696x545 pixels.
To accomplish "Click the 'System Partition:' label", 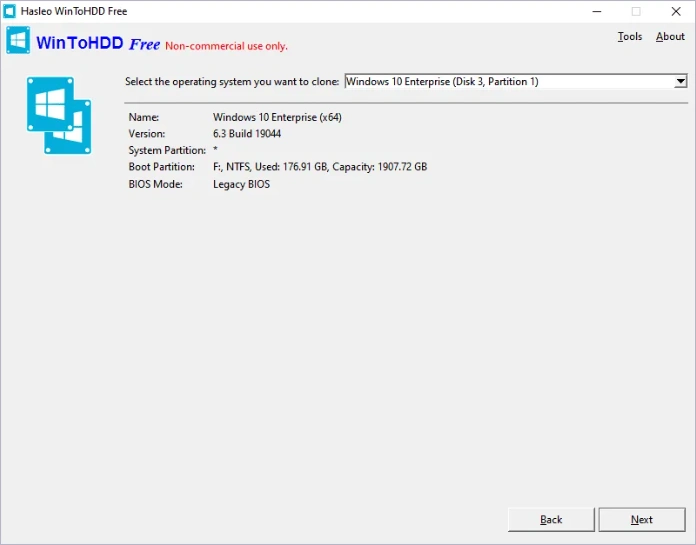I will (x=167, y=150).
